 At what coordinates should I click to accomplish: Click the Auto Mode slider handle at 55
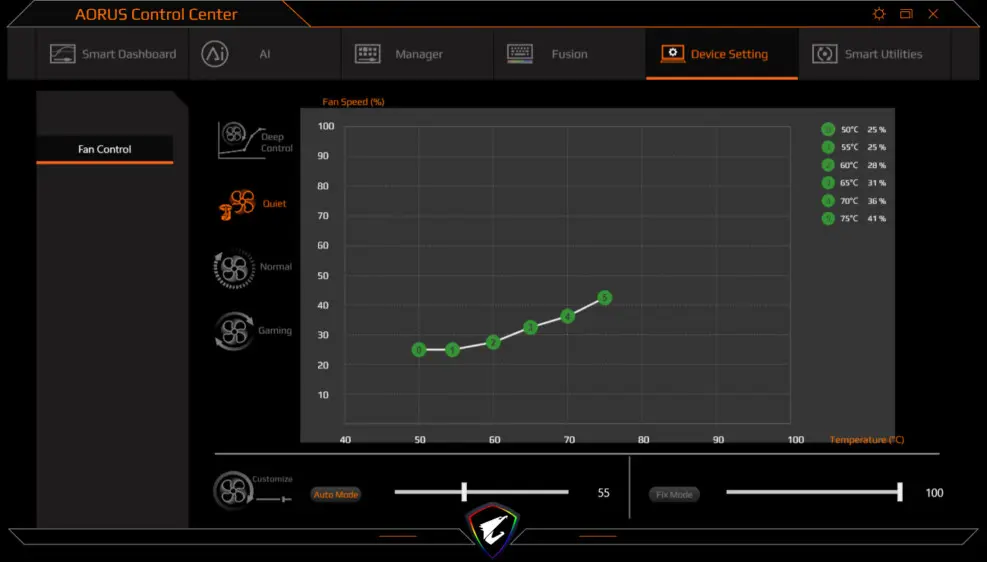click(x=464, y=492)
